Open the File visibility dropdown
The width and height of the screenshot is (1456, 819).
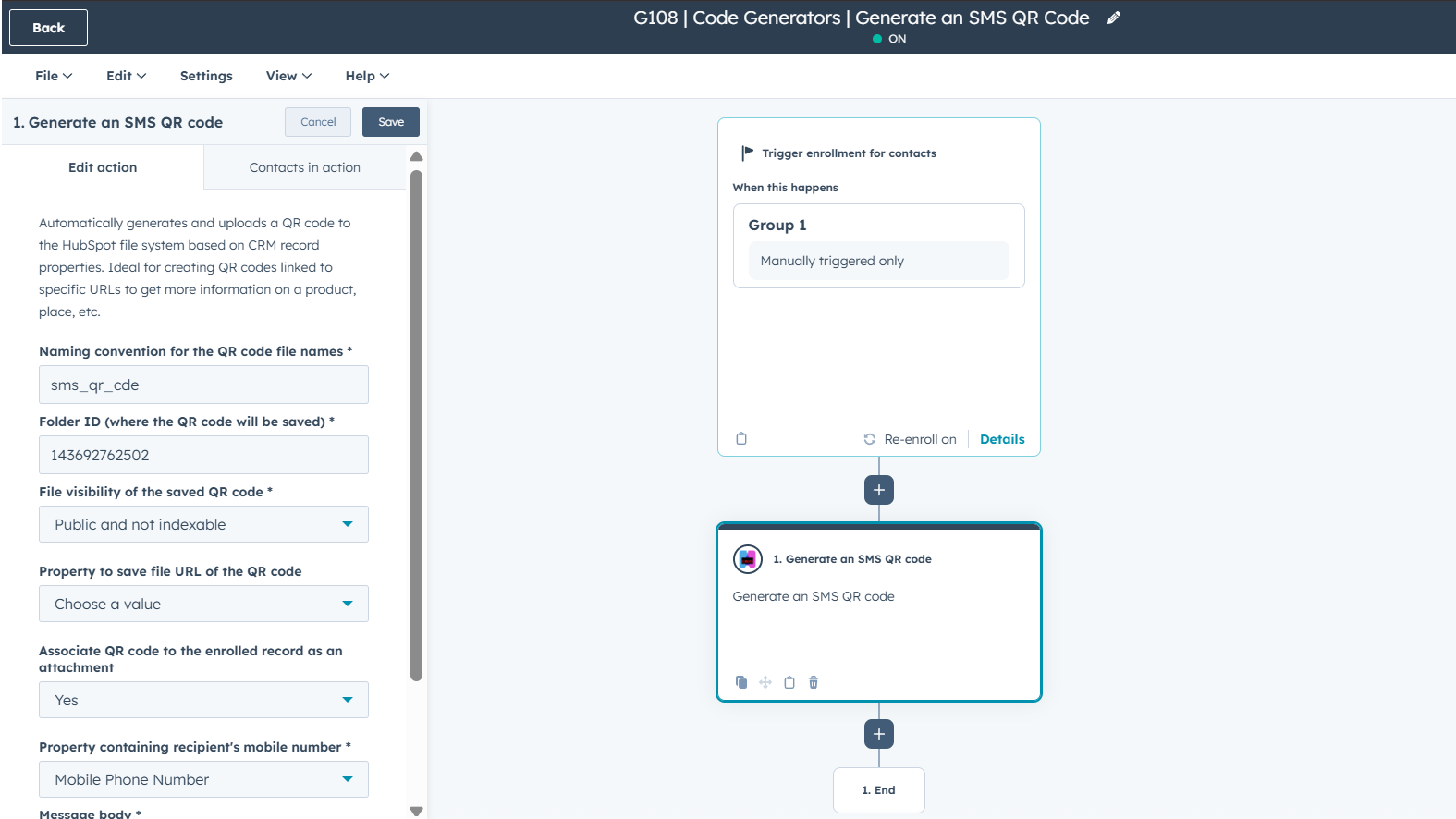(x=203, y=524)
